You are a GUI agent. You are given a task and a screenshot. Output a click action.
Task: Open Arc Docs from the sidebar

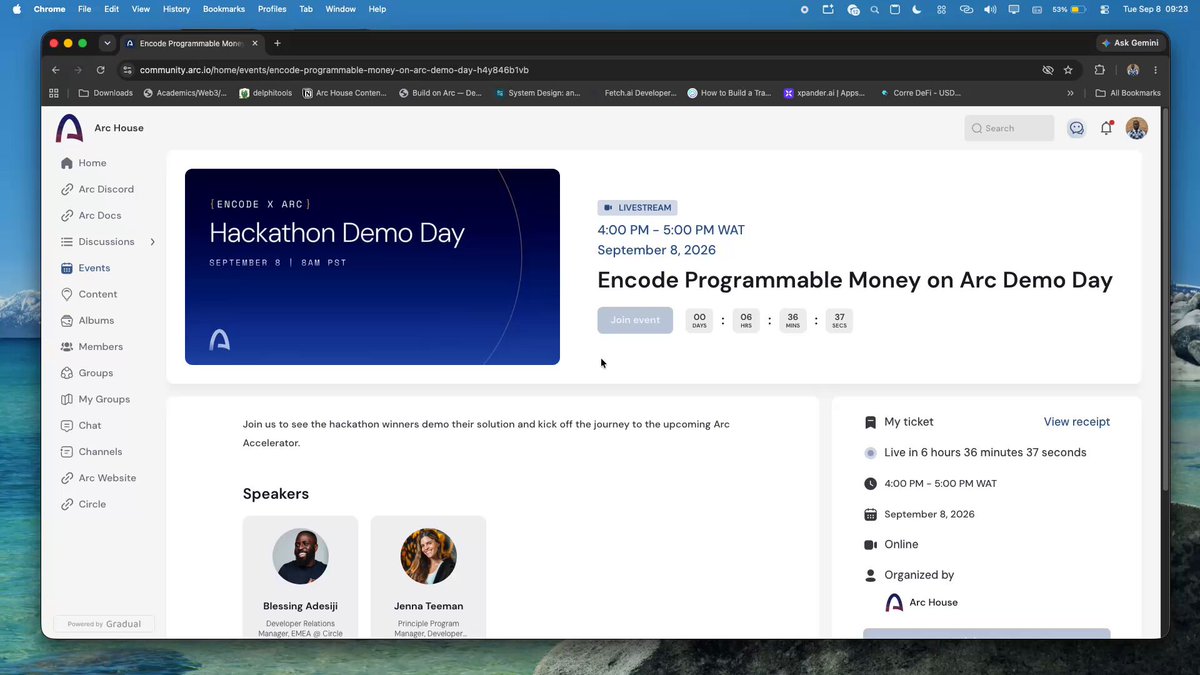click(x=91, y=215)
